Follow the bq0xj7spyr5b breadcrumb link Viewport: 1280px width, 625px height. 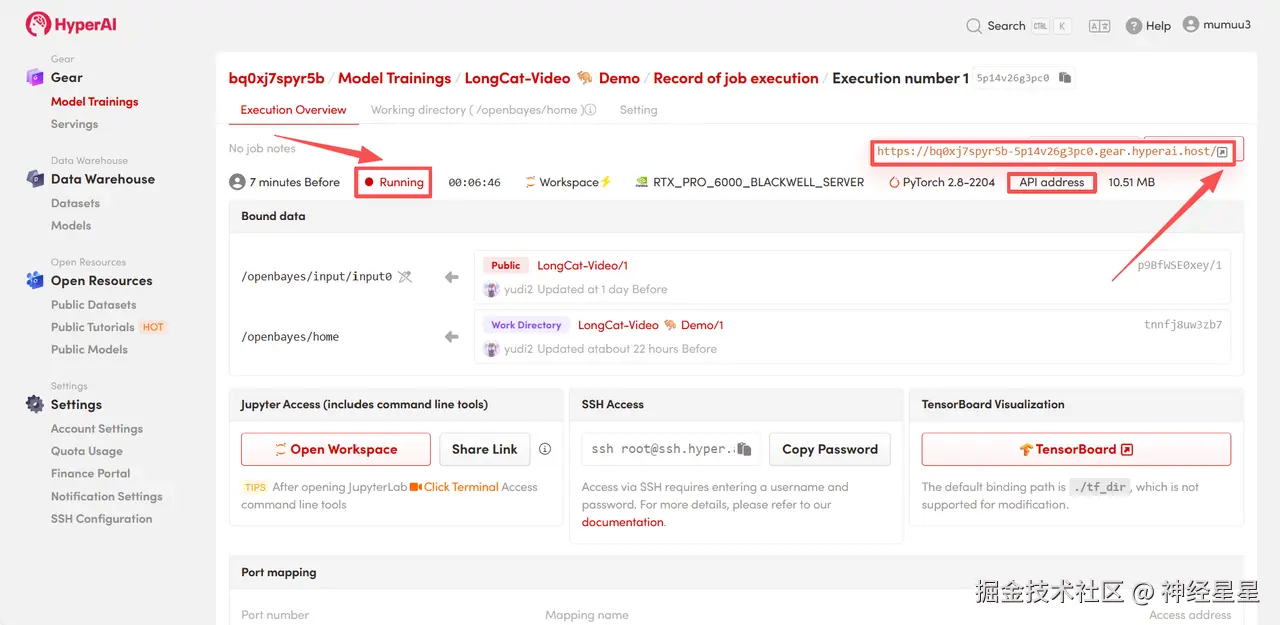click(277, 78)
